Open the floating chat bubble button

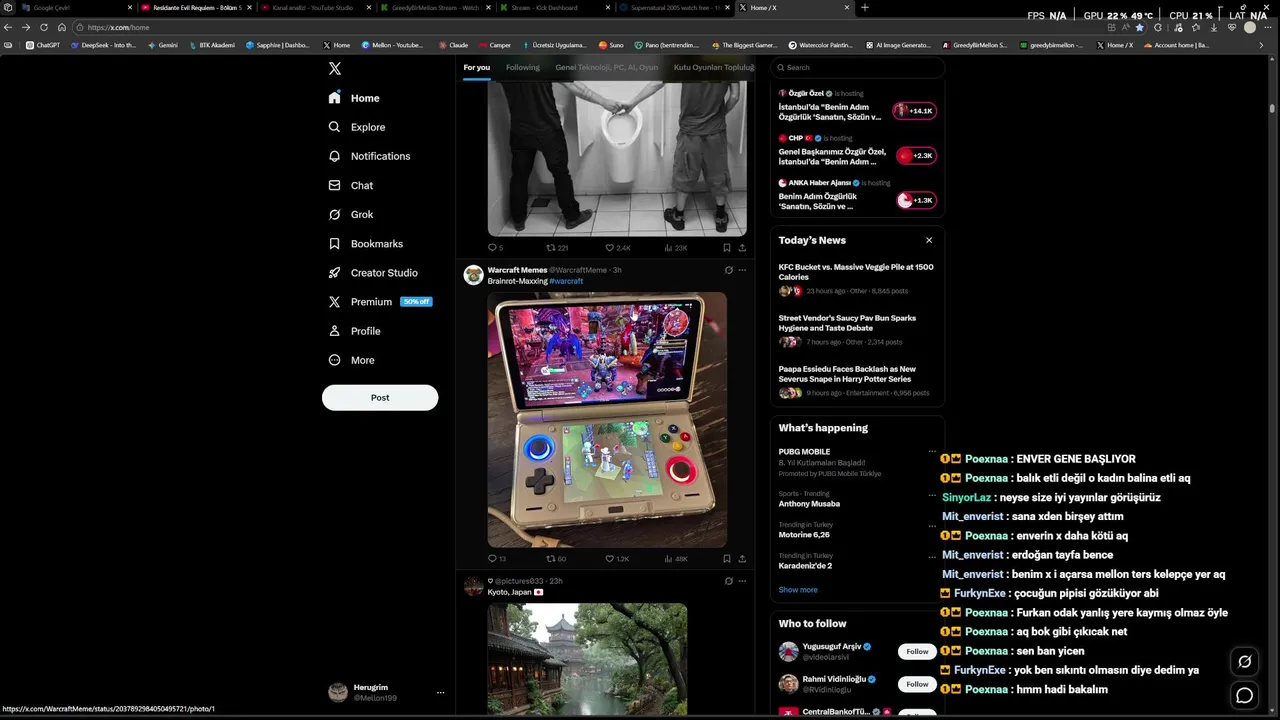click(1244, 695)
